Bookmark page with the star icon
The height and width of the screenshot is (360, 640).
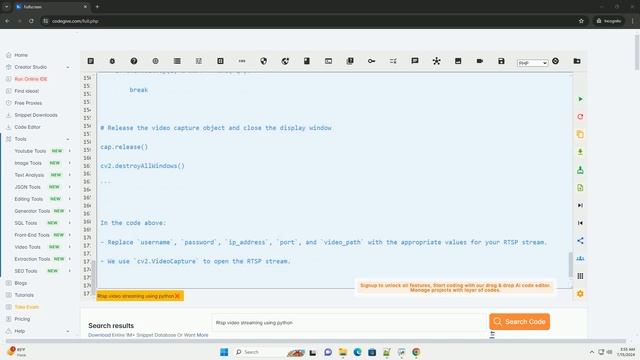[581, 21]
